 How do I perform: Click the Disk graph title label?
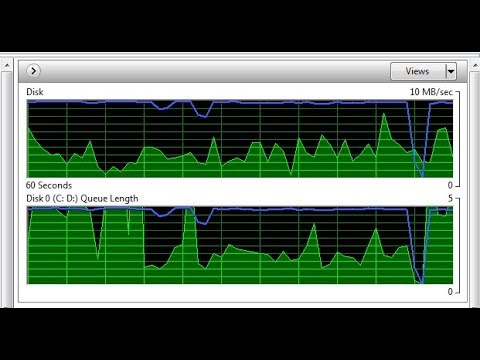click(x=35, y=92)
